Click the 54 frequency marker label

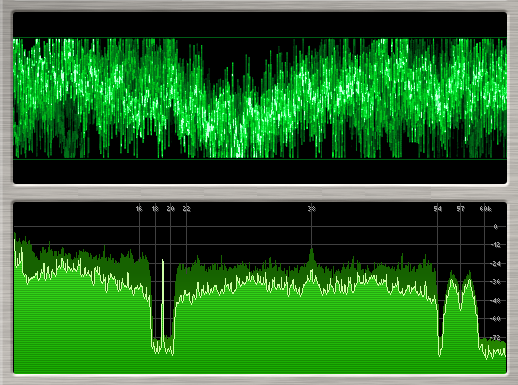pos(437,209)
